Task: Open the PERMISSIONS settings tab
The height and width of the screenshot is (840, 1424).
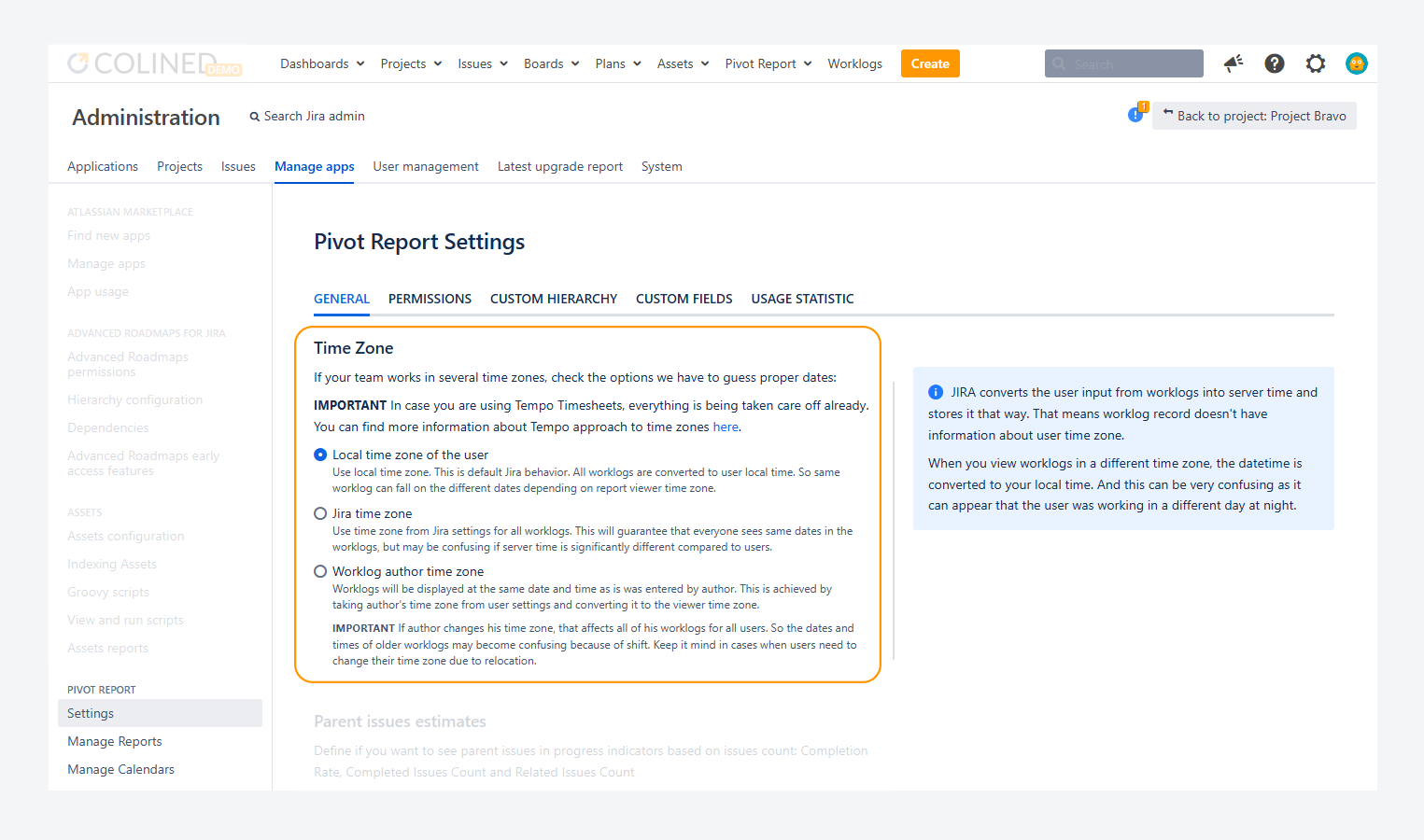Action: click(430, 299)
